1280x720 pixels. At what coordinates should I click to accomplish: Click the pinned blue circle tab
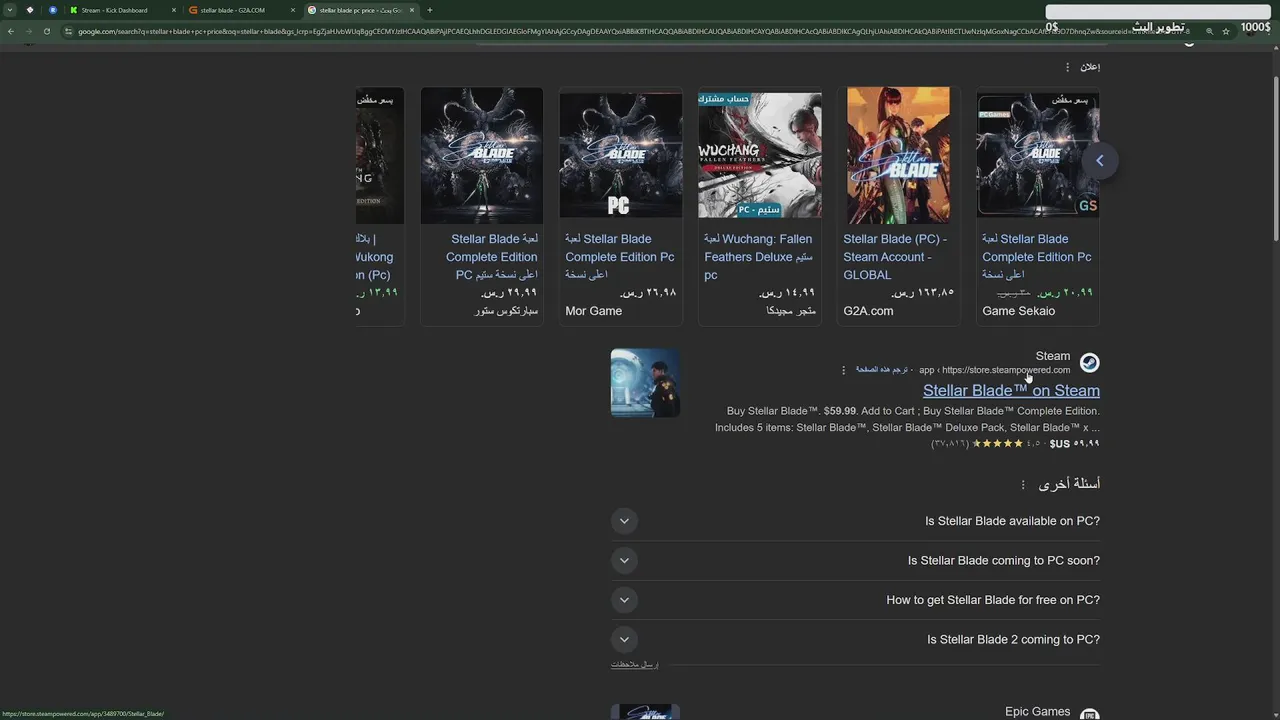click(x=53, y=10)
